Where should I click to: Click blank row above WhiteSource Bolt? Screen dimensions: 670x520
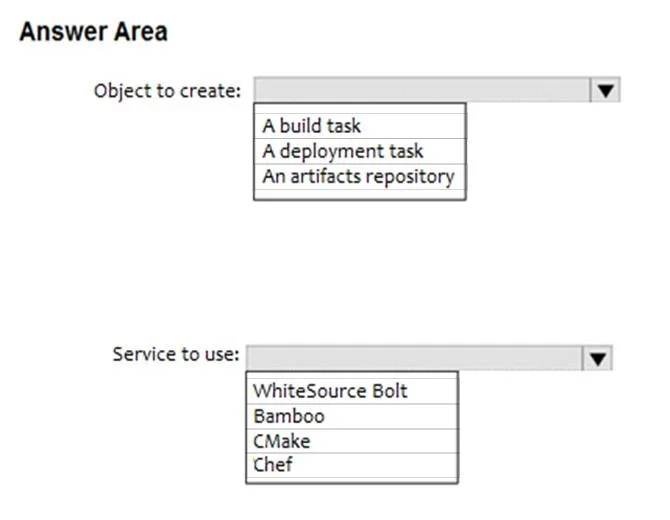click(x=352, y=376)
